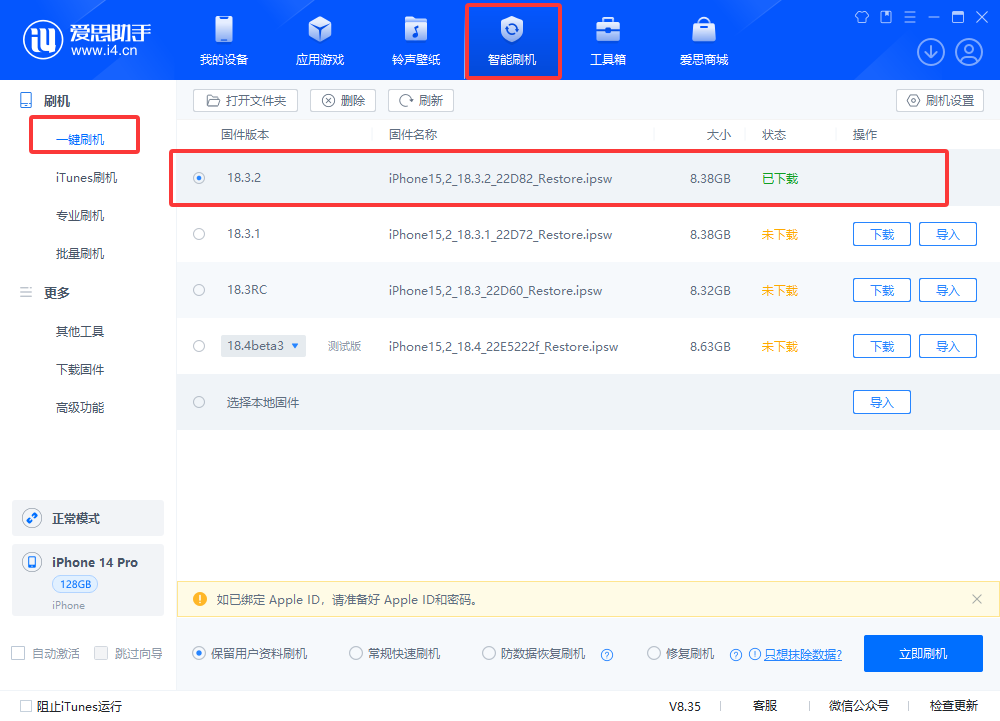Collapse the 更多 sidebar section

pos(25,292)
